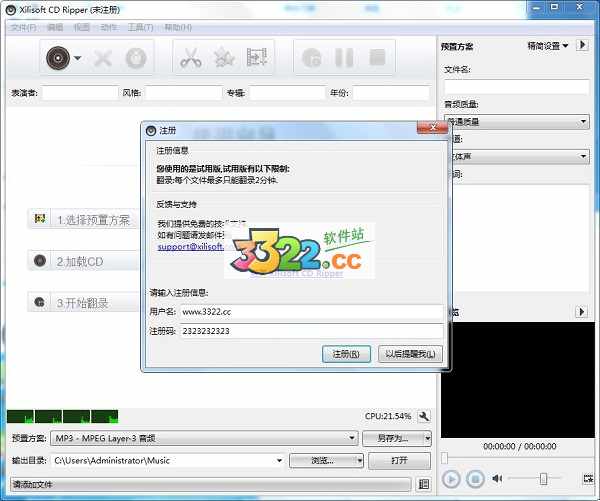600x501 pixels.
Task: Click the 打开 button
Action: [x=399, y=460]
